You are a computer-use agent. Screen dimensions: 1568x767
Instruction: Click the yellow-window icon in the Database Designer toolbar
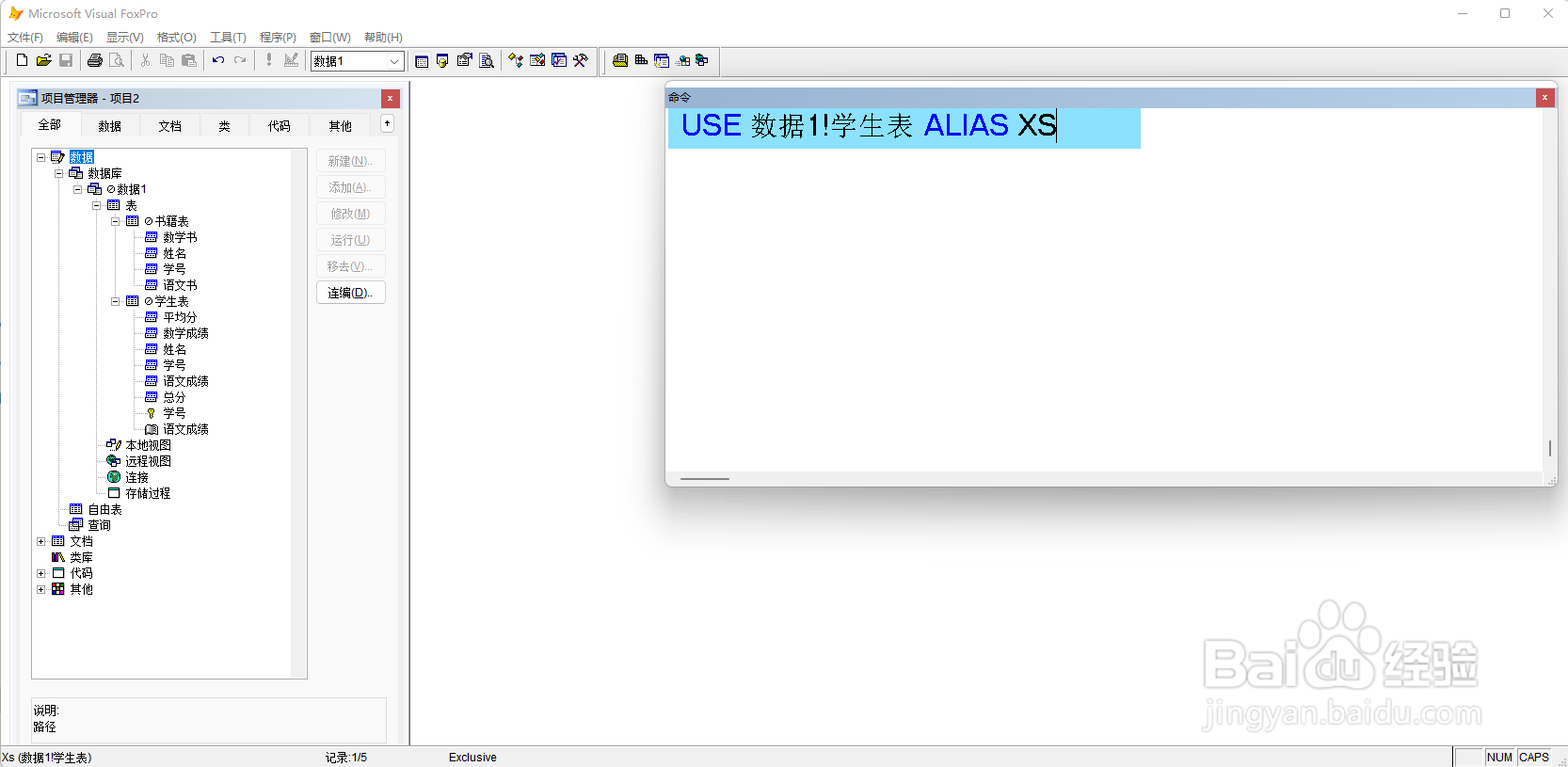662,61
